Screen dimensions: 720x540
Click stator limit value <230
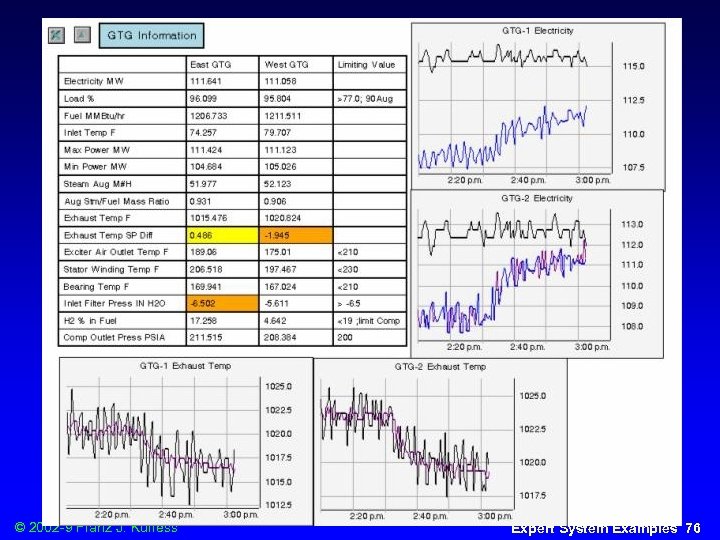(348, 270)
